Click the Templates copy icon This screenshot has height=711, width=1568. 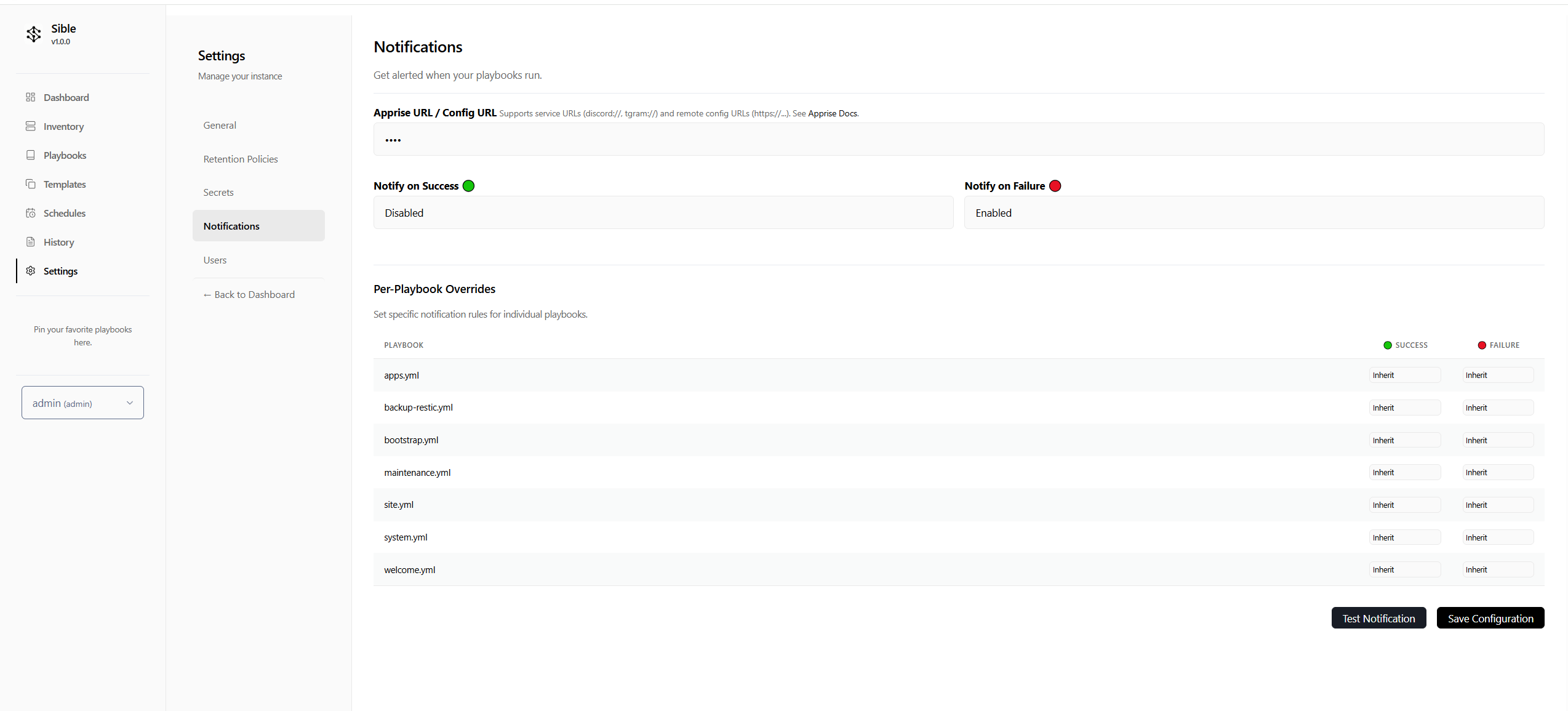coord(30,184)
